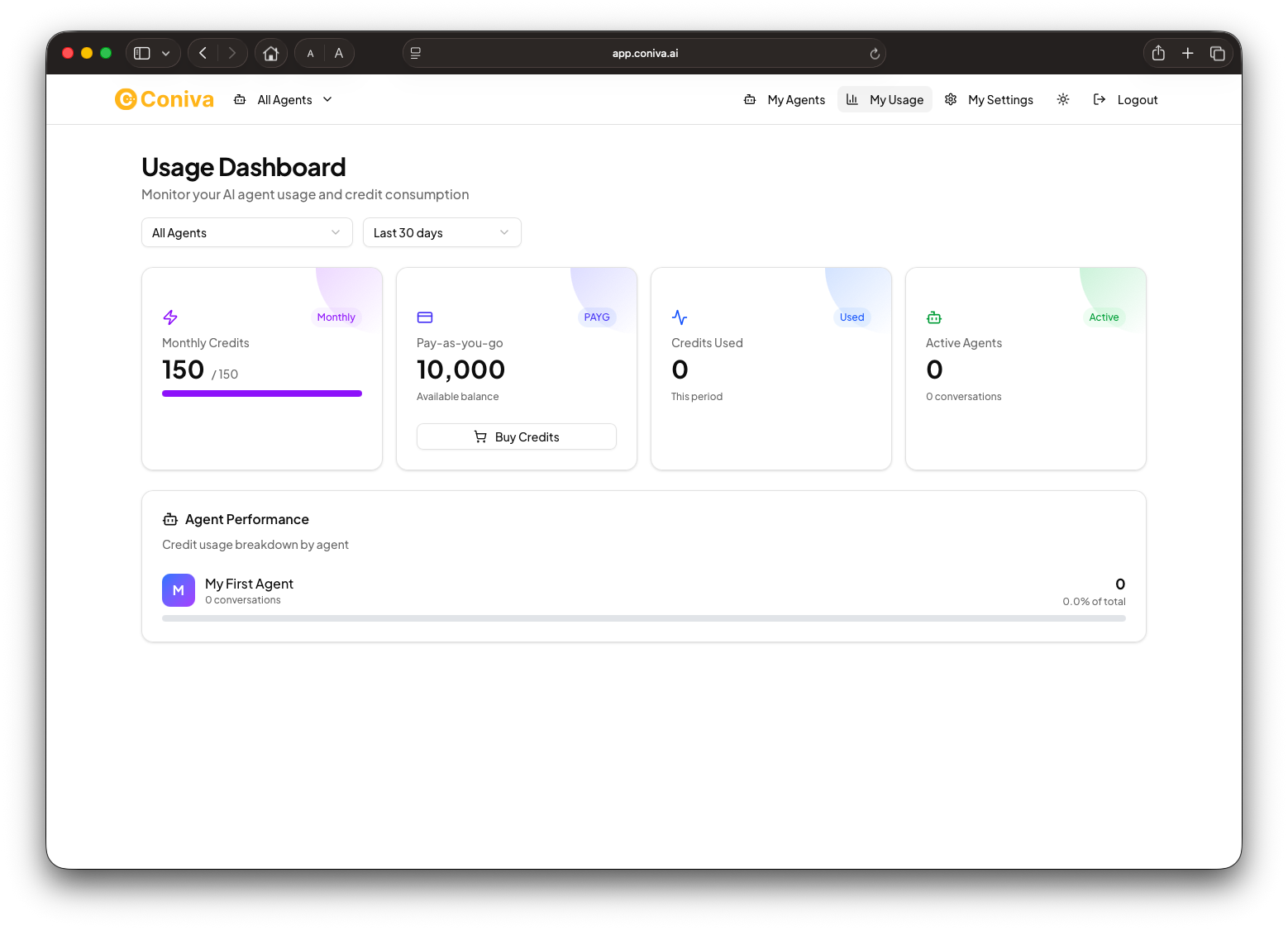
Task: Open the Last 30 days dropdown
Action: click(x=441, y=232)
